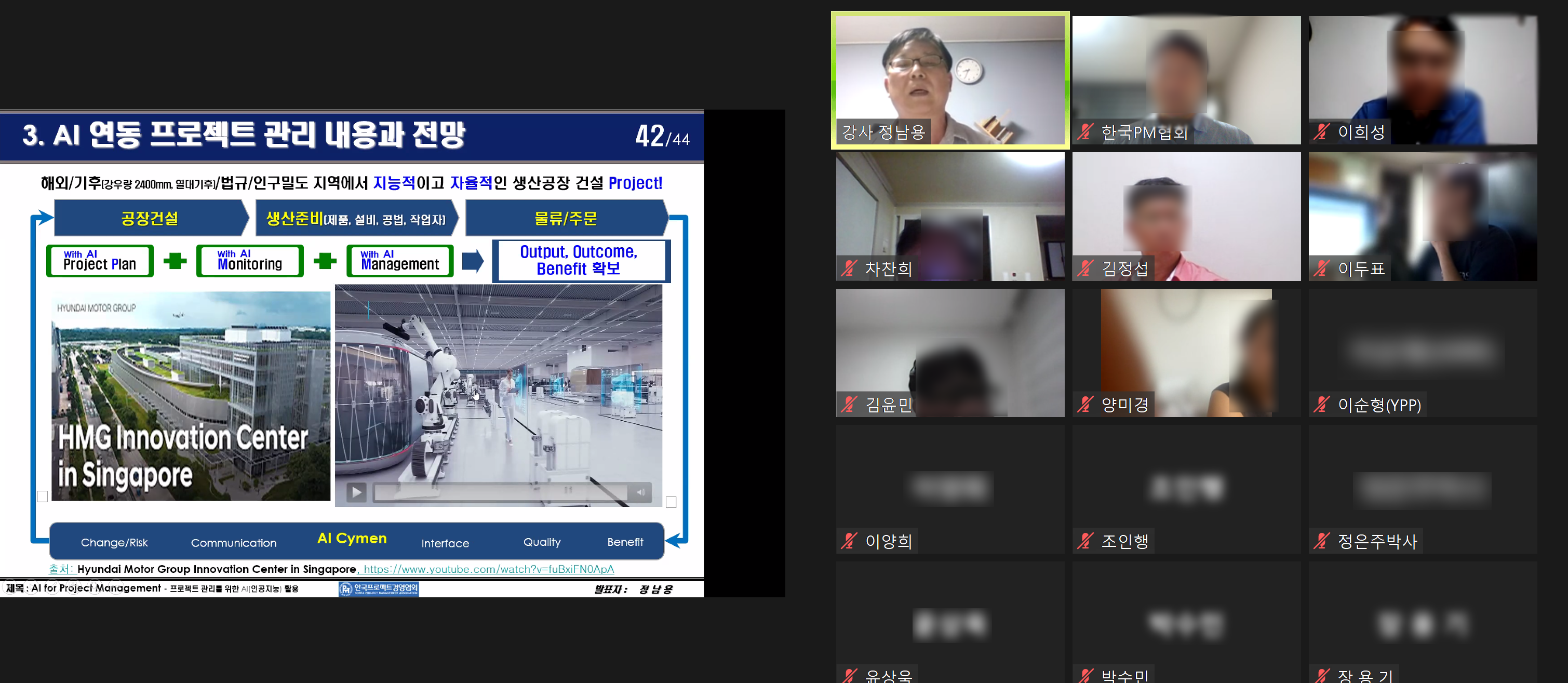Select the 양미경 participant video
Image resolution: width=1568 pixels, height=683 pixels.
1186,353
